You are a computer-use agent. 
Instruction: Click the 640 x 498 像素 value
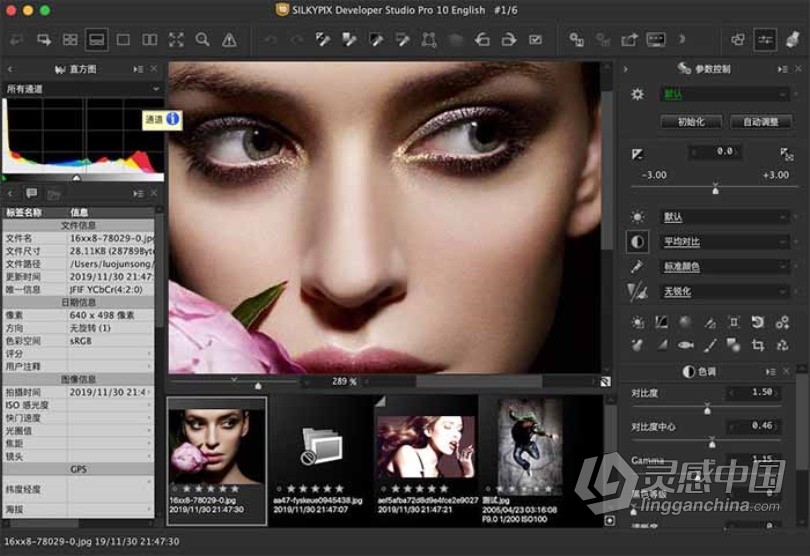tap(102, 315)
